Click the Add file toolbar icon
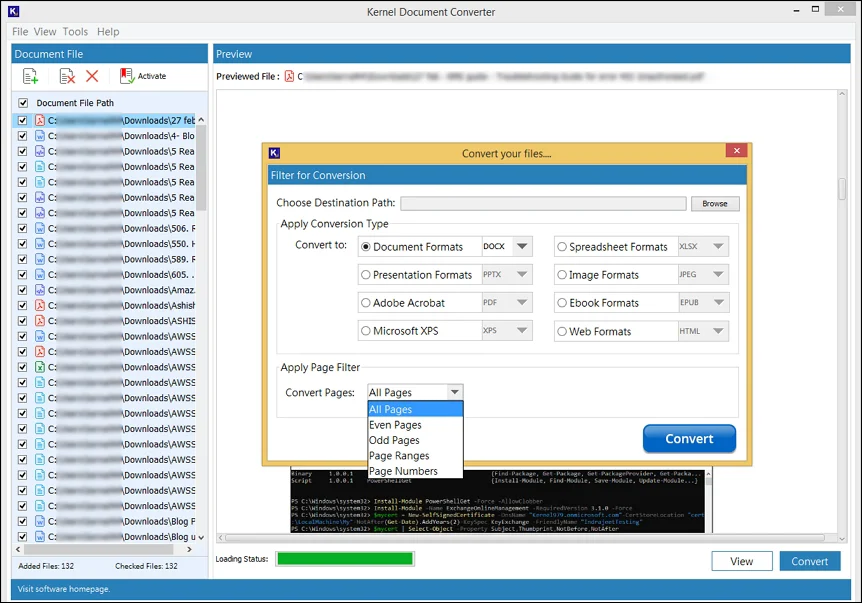Image resolution: width=862 pixels, height=603 pixels. pos(30,76)
